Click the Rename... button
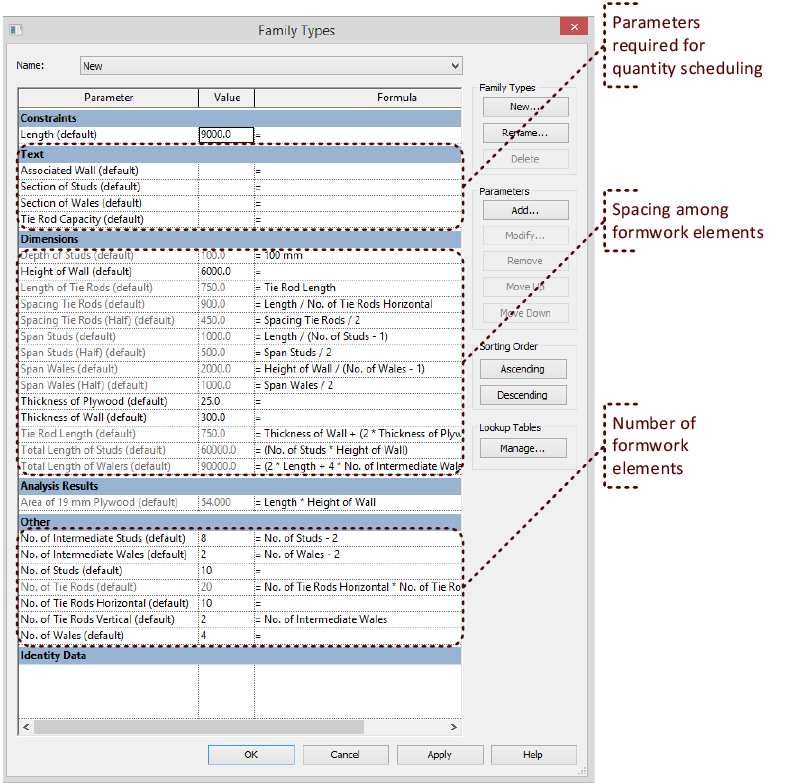 pos(525,133)
